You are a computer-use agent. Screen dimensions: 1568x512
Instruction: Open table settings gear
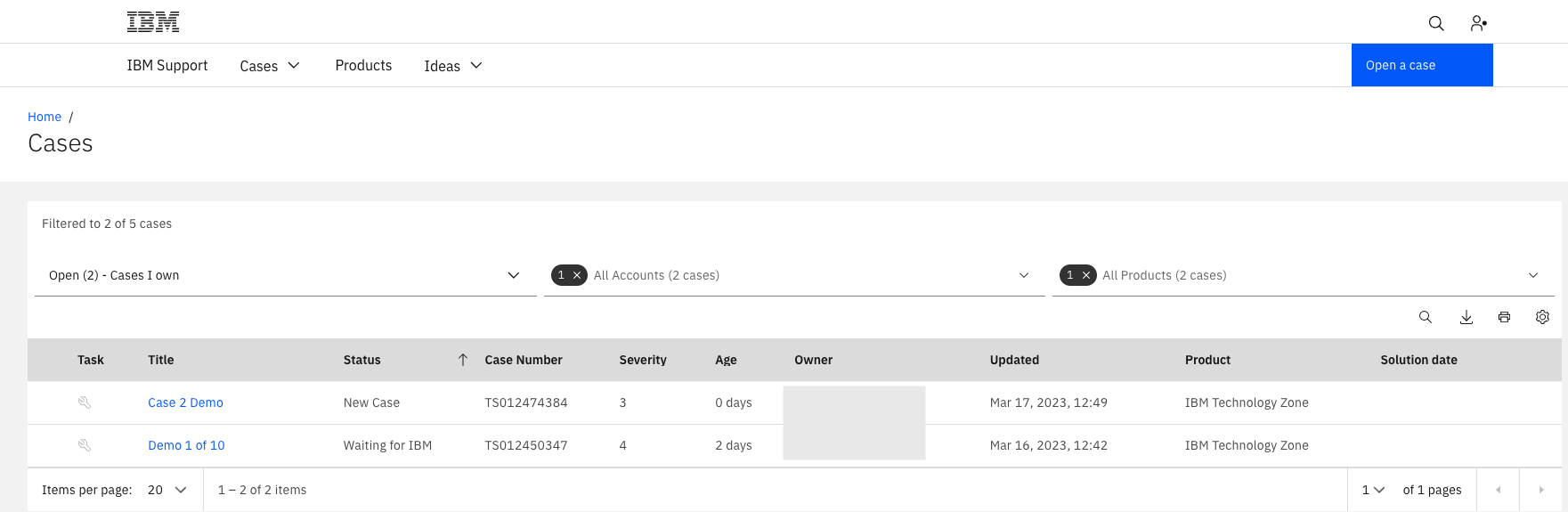1543,317
